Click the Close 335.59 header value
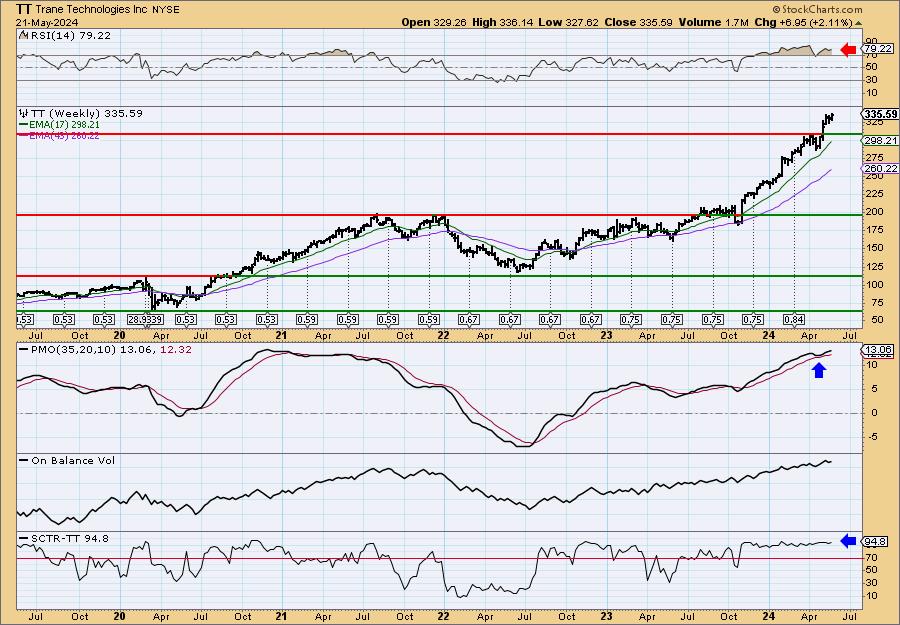 pyautogui.click(x=639, y=22)
